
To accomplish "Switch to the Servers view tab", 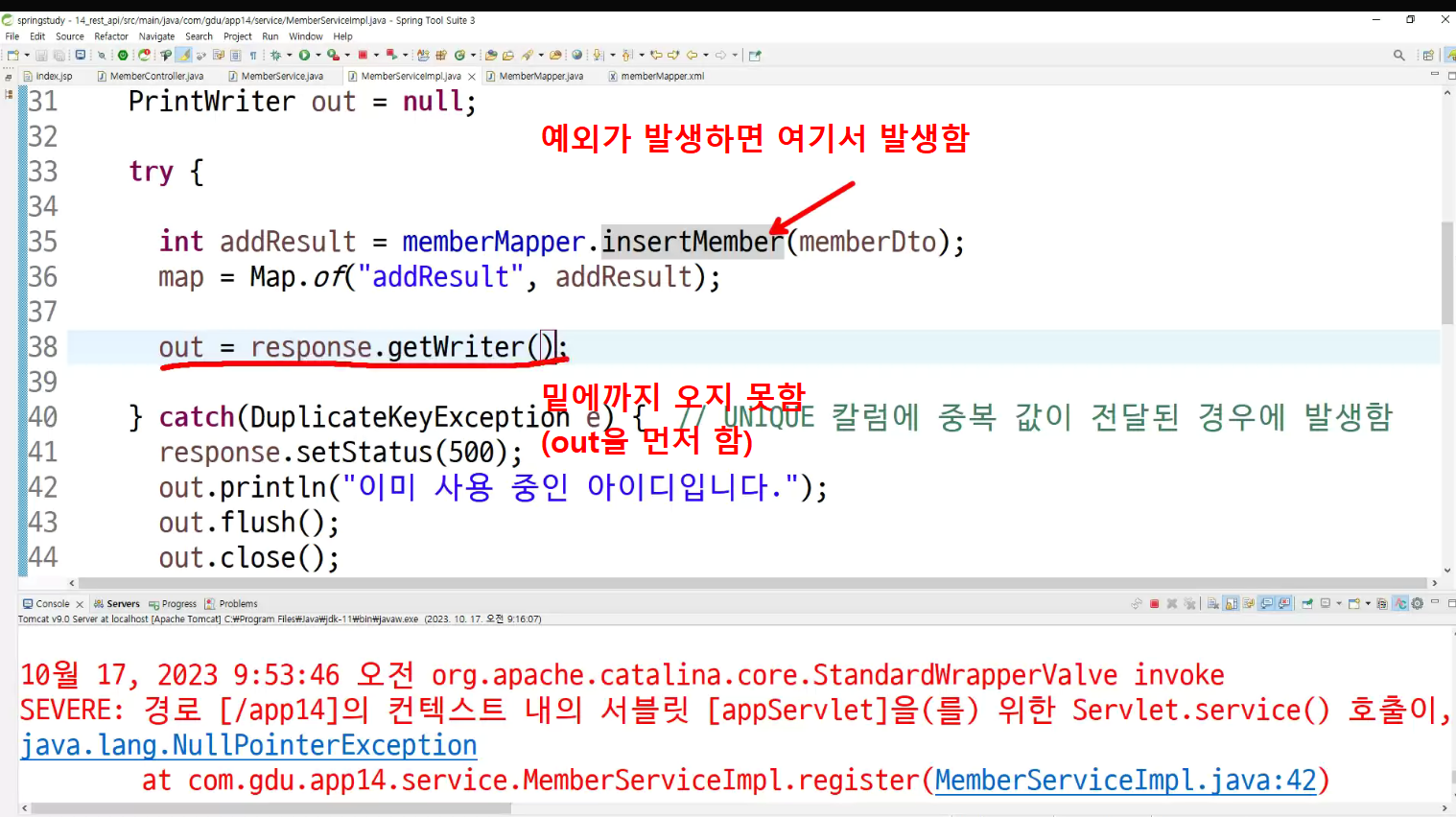I will pos(118,604).
